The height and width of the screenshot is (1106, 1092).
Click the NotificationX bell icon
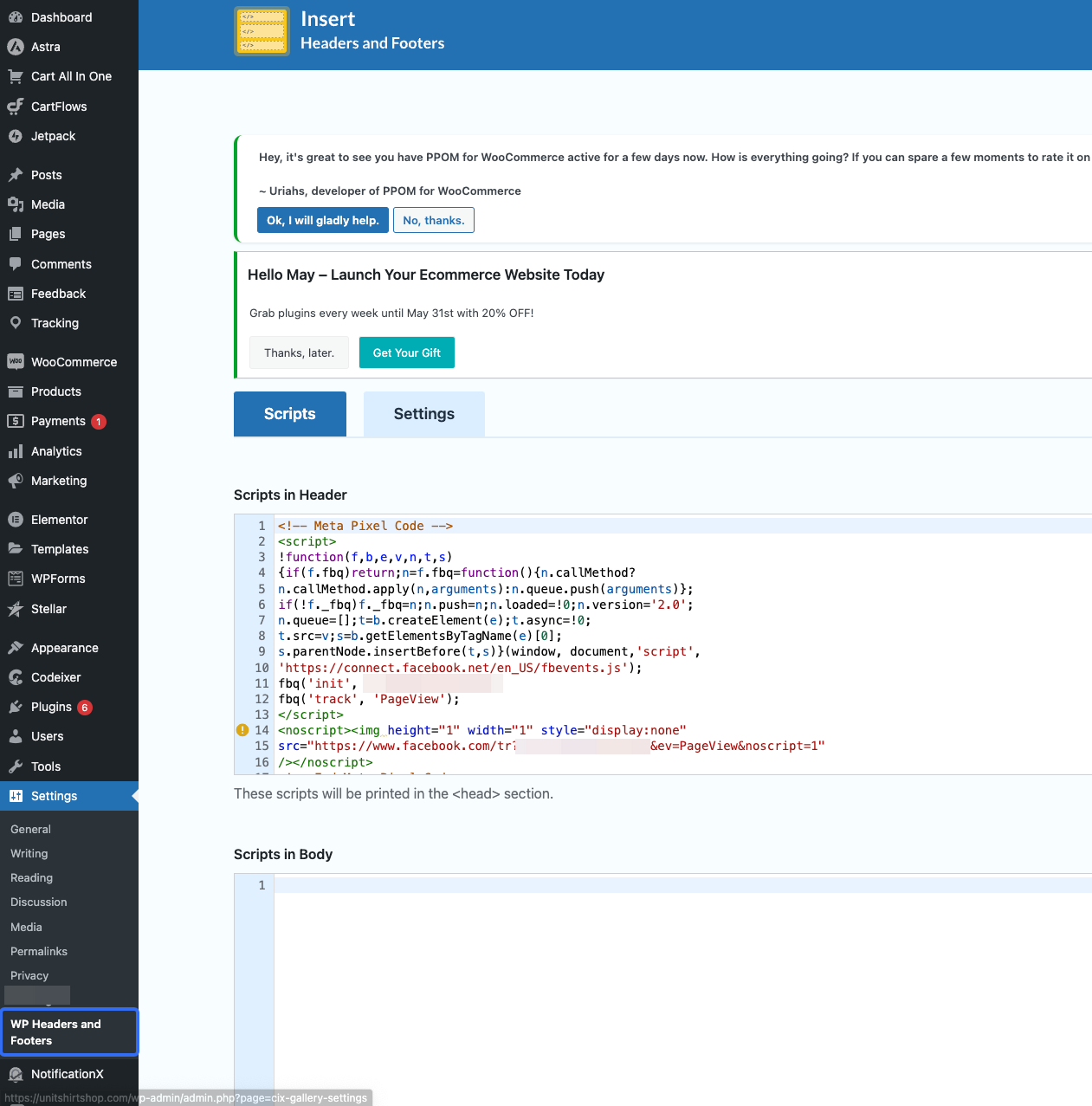point(16,1074)
